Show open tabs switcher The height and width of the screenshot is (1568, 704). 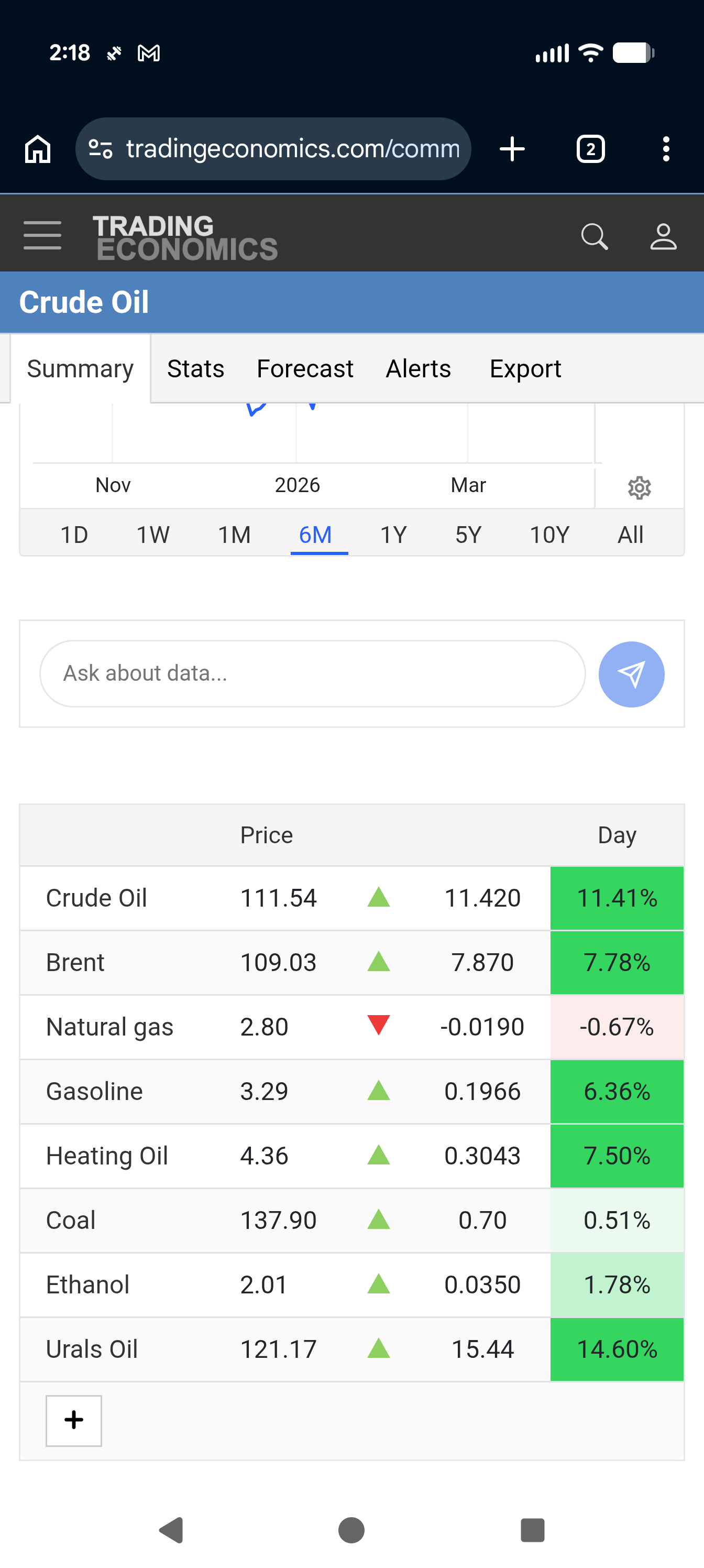(590, 149)
